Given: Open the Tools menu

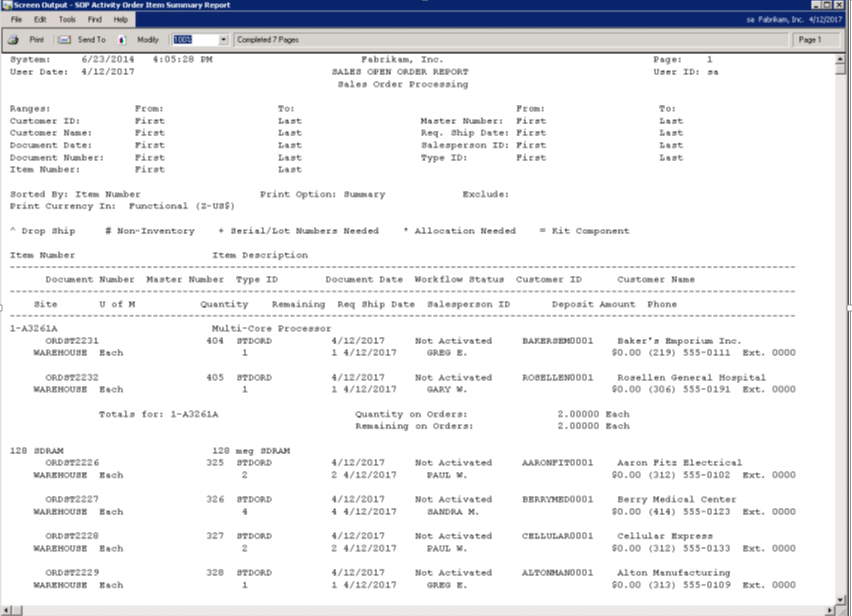Looking at the screenshot, I should point(67,19).
